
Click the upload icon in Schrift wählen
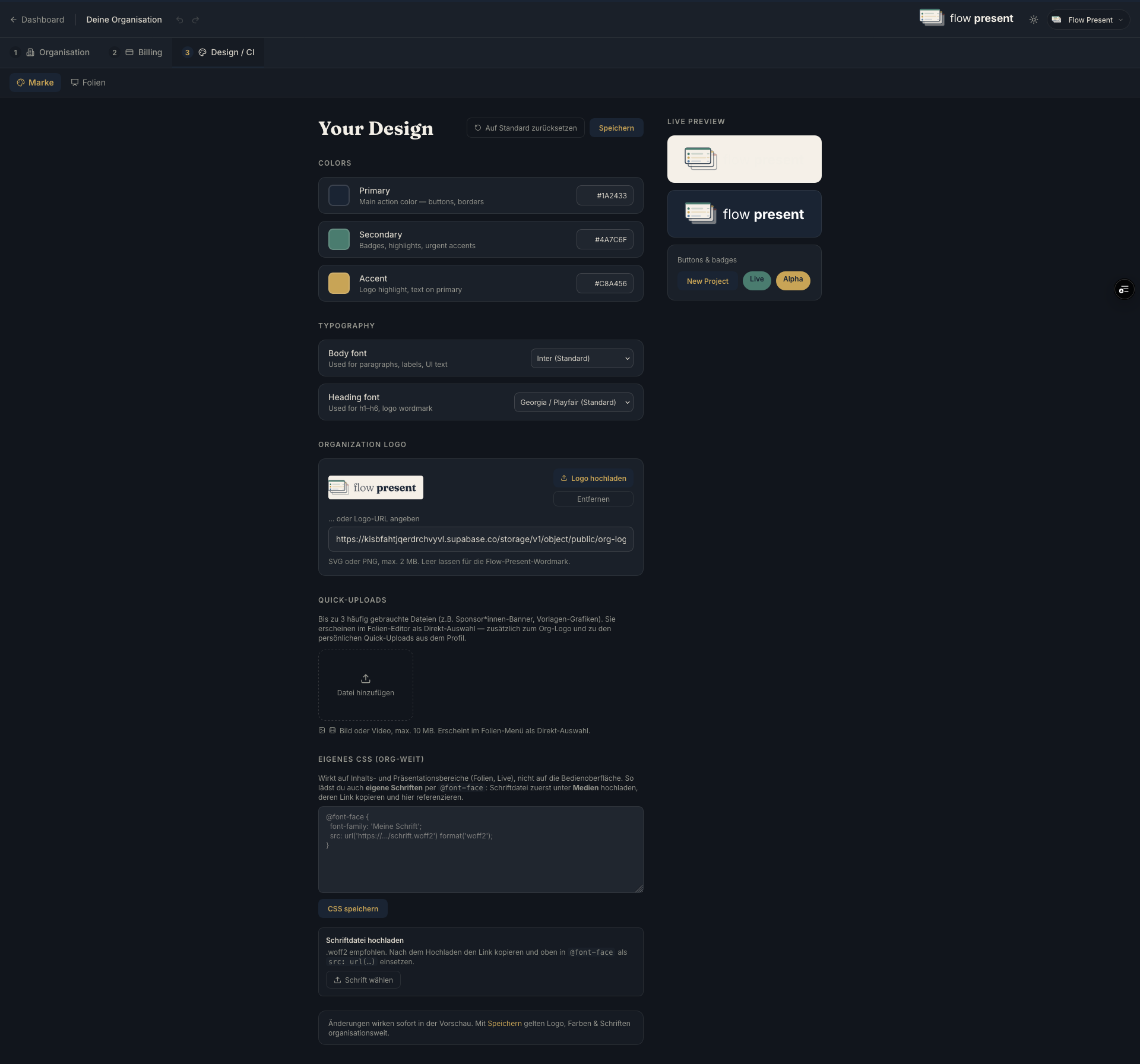337,980
